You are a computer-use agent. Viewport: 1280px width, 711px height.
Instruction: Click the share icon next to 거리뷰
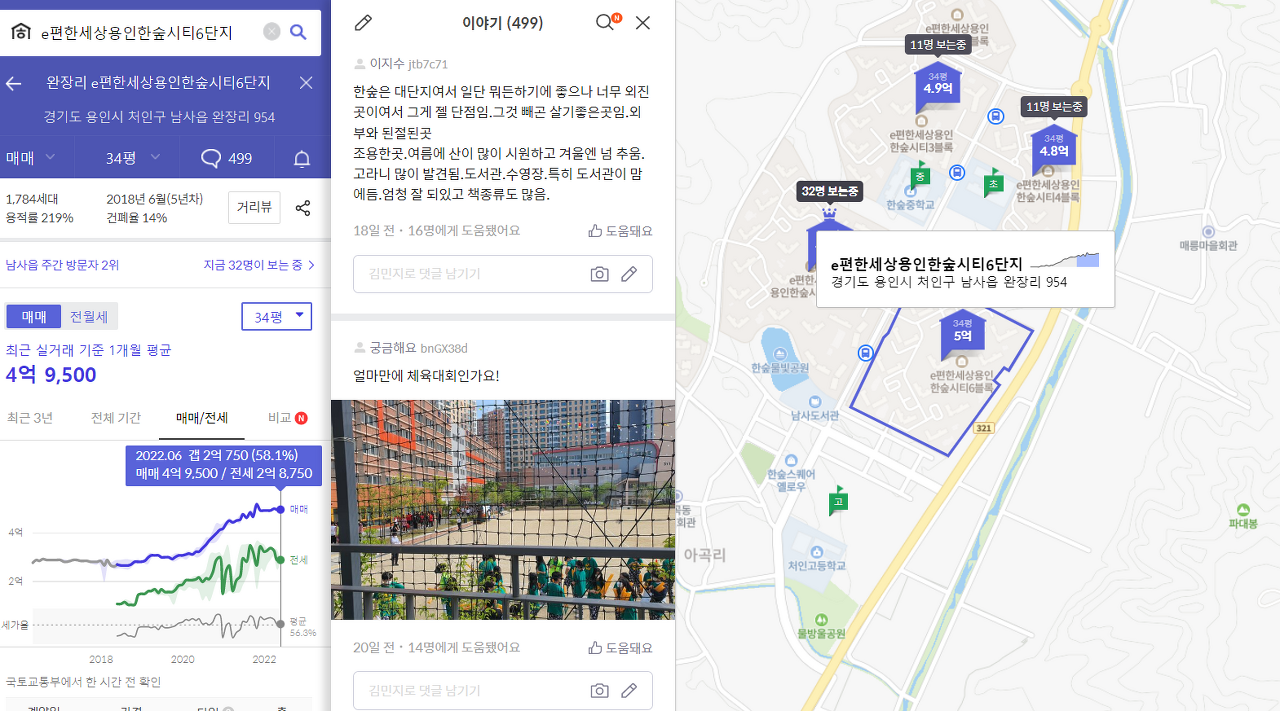[x=303, y=208]
